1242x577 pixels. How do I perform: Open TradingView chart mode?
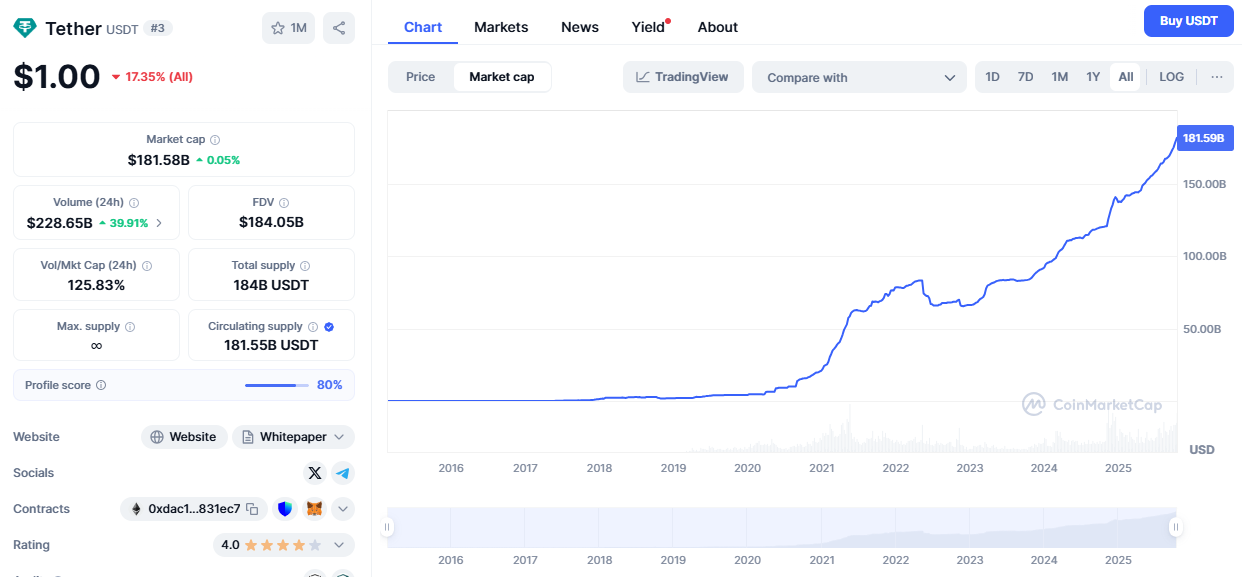click(x=683, y=77)
